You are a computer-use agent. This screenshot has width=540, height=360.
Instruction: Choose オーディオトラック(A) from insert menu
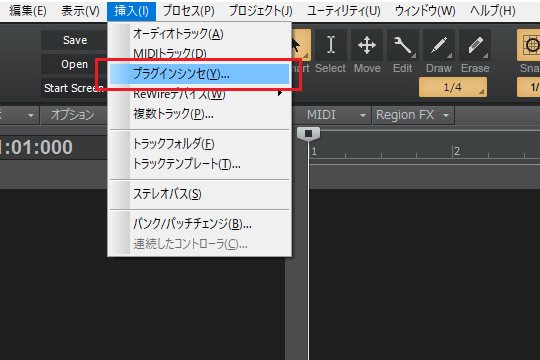coord(199,34)
